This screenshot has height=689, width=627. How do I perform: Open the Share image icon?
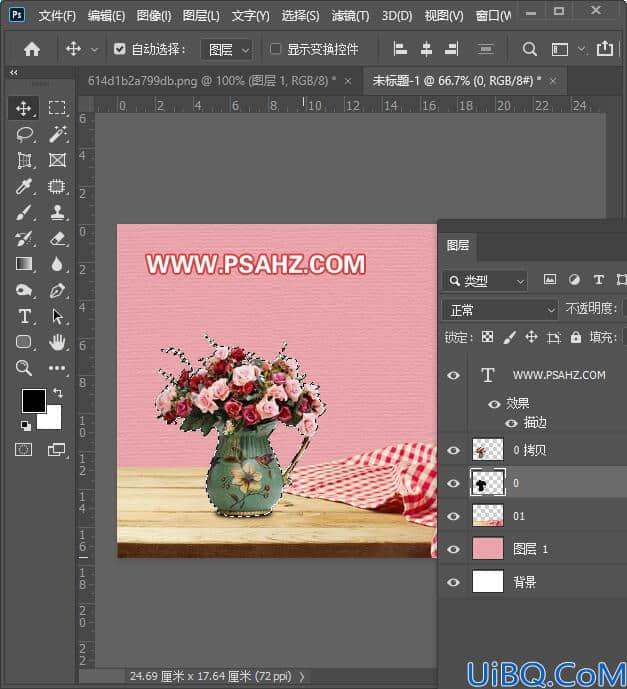point(605,48)
